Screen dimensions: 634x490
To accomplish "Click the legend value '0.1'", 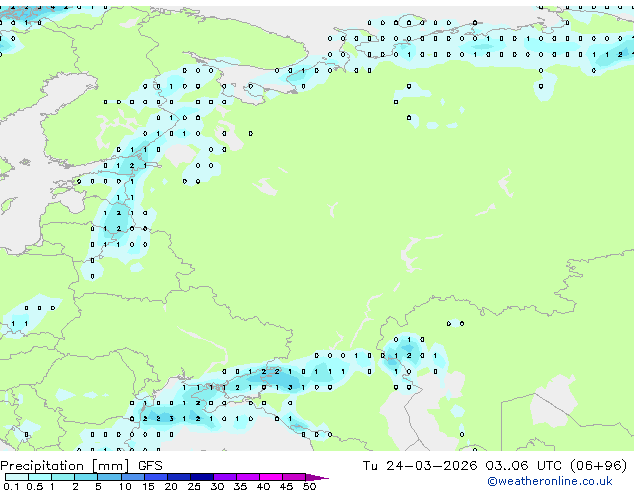I will pyautogui.click(x=11, y=486).
